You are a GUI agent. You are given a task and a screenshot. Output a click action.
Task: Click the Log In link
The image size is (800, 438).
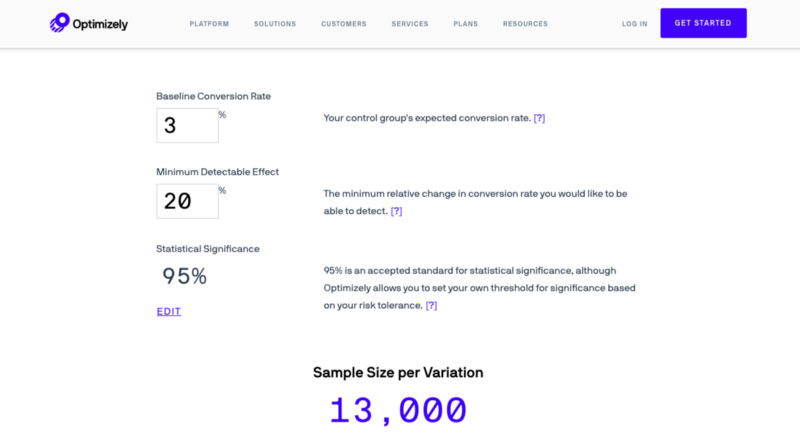635,24
